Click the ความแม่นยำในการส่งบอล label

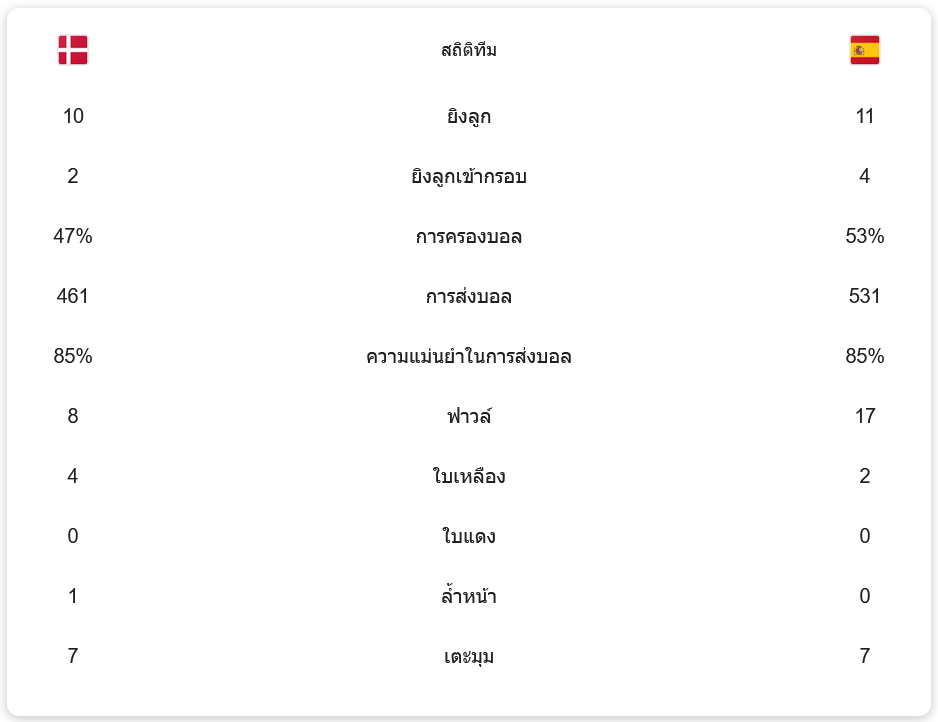469,357
